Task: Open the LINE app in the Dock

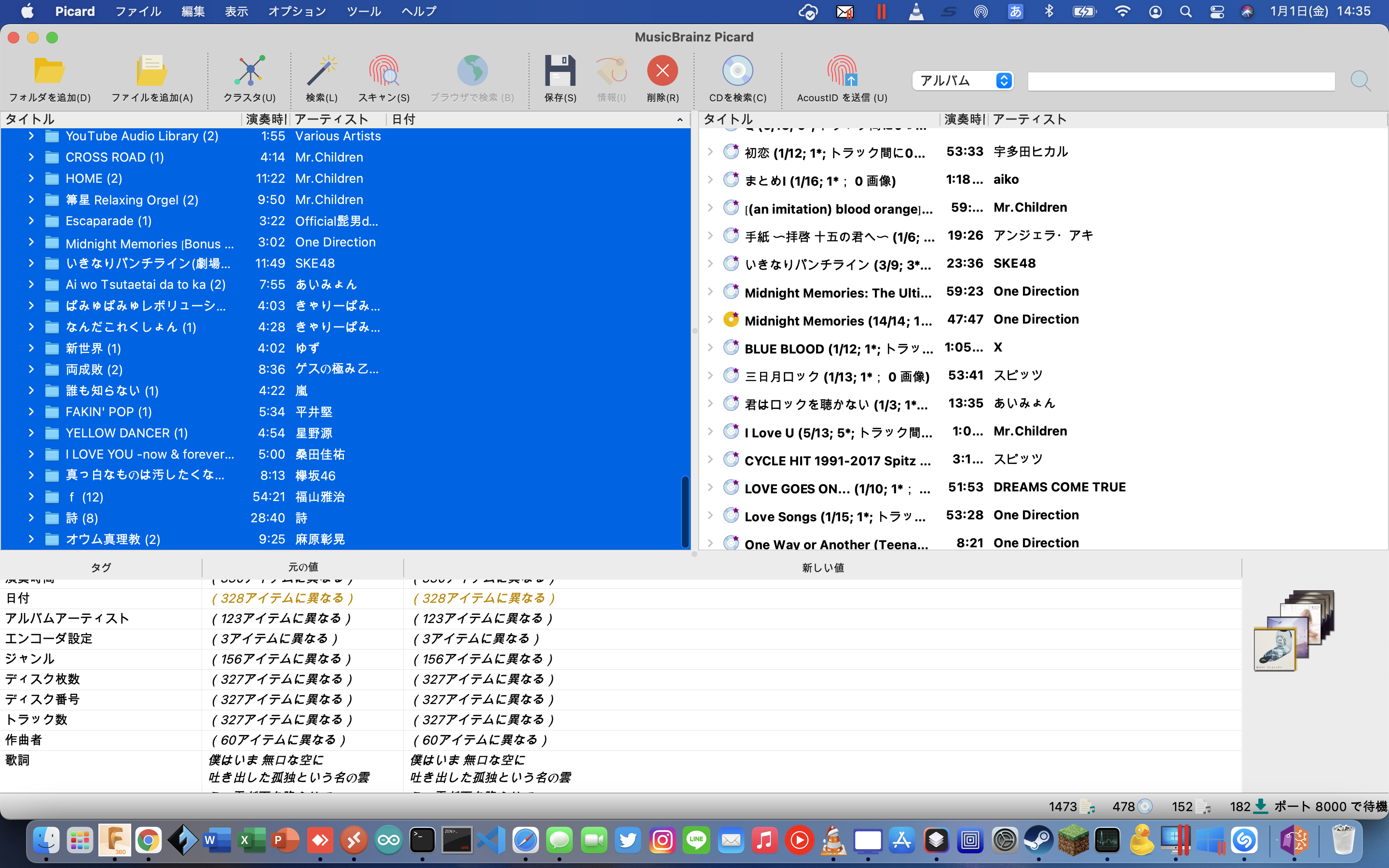Action: [x=696, y=841]
